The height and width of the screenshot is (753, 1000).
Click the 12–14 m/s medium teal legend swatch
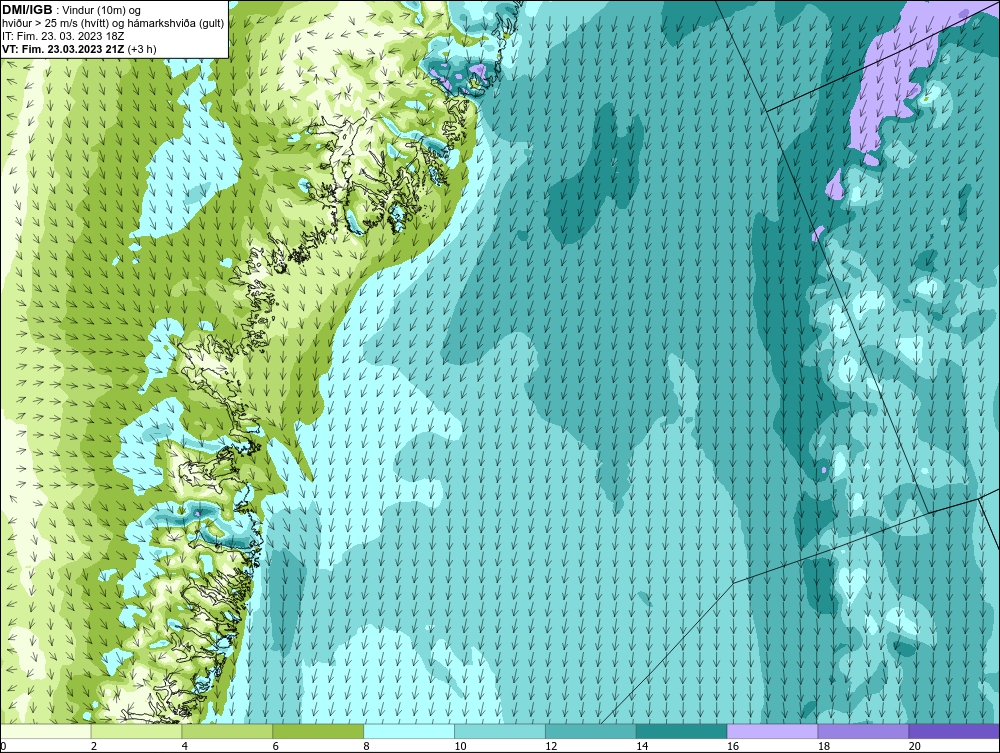[x=591, y=731]
